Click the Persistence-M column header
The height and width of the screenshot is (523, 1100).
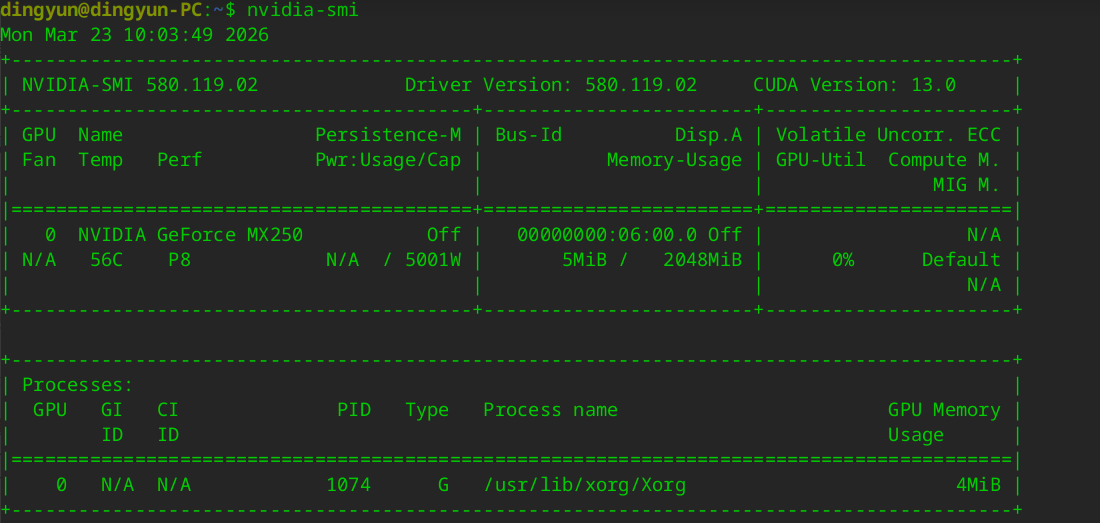coord(388,135)
